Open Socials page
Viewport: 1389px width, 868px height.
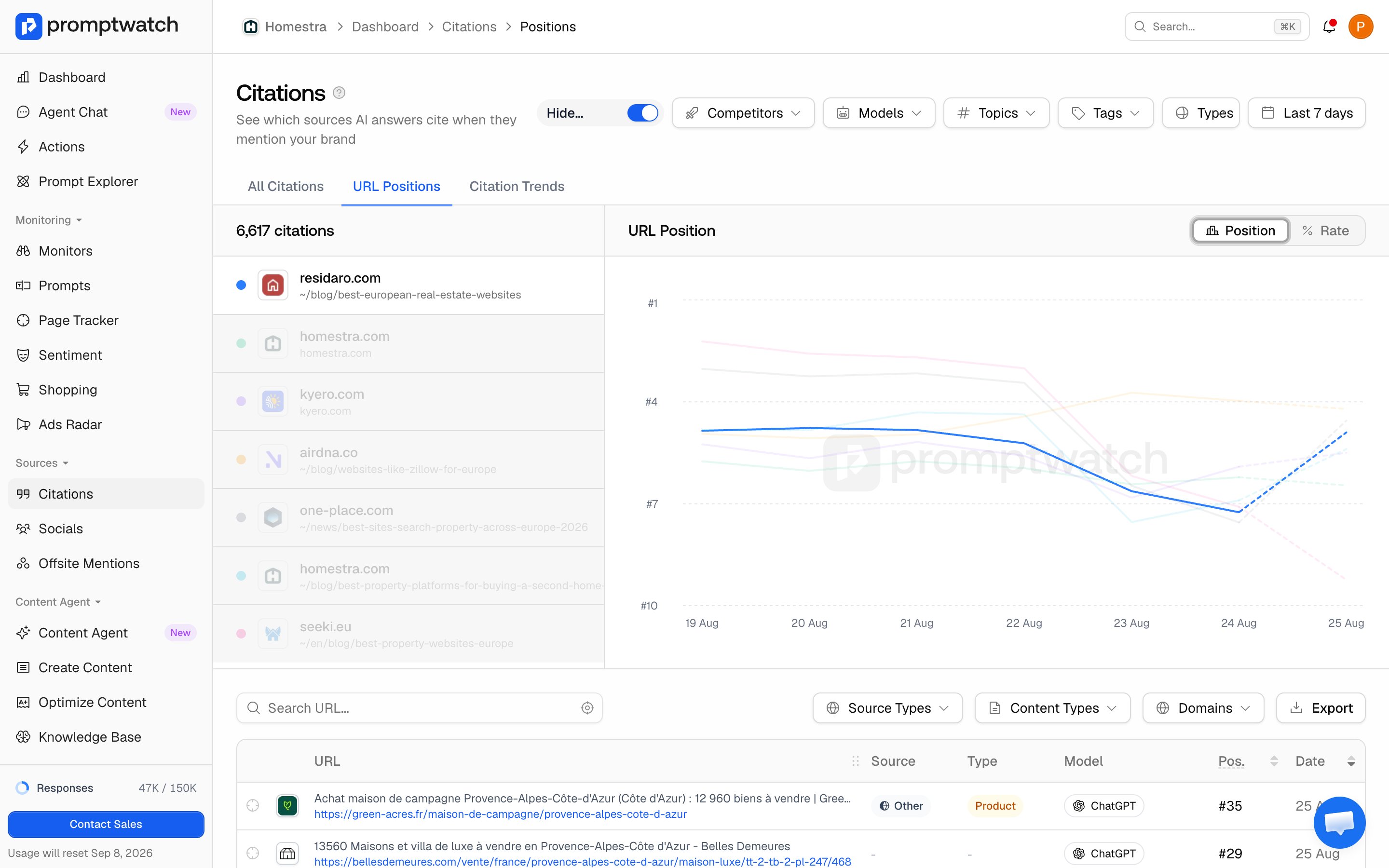point(106,529)
